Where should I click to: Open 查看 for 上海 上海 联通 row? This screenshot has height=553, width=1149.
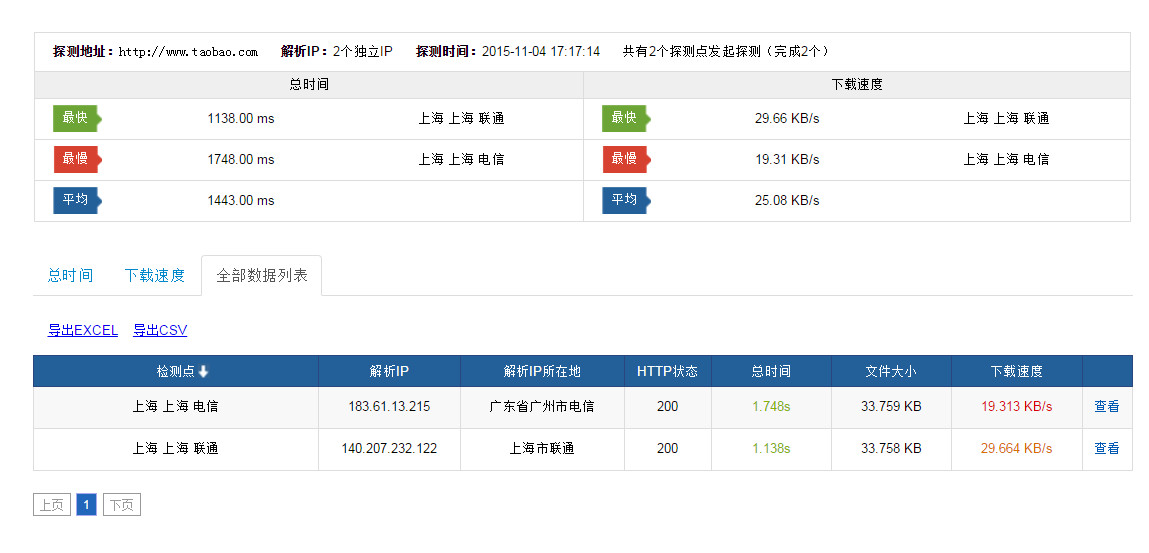(1106, 449)
